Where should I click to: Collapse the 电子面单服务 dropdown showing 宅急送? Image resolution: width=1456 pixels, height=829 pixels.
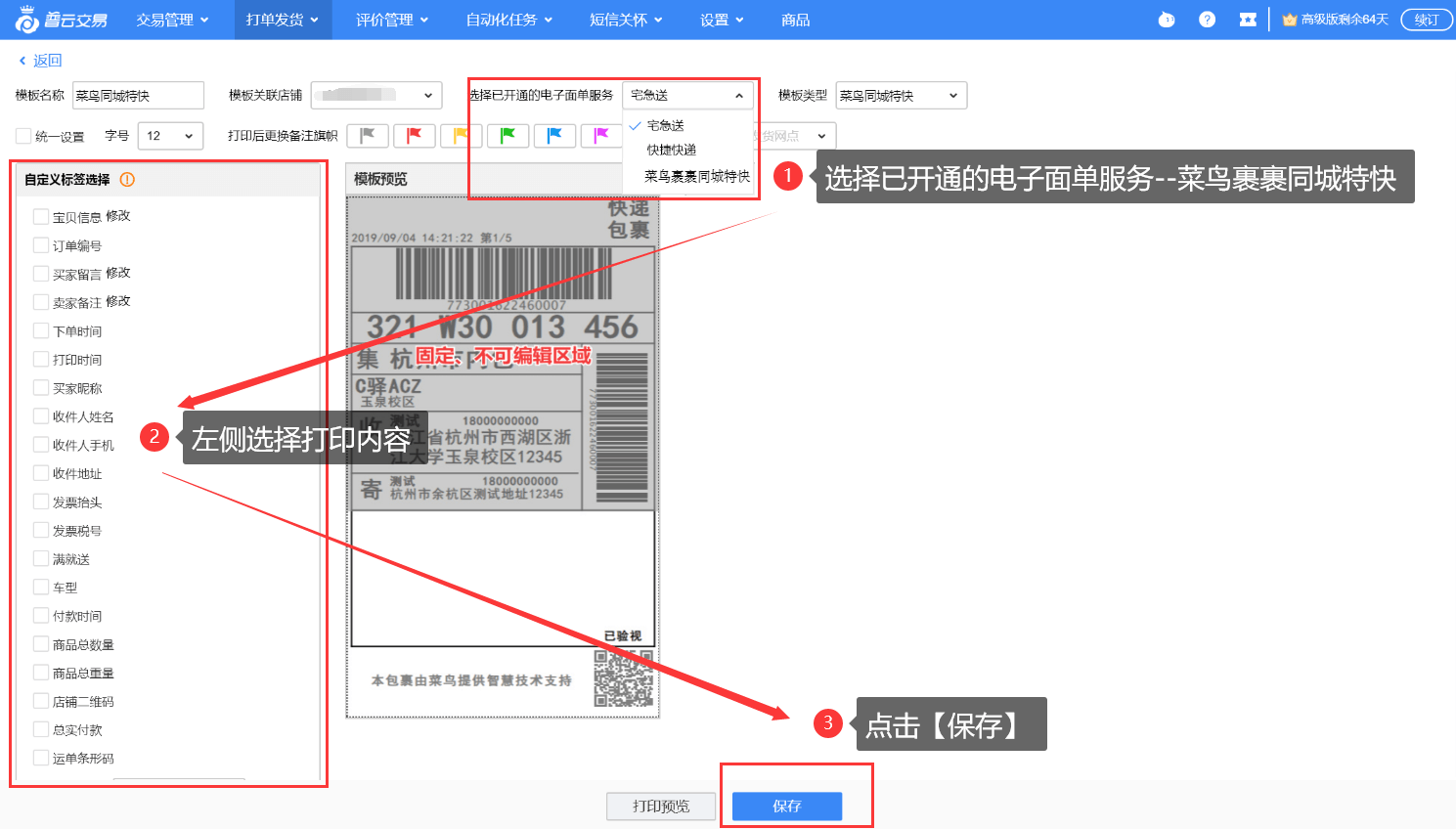point(687,95)
